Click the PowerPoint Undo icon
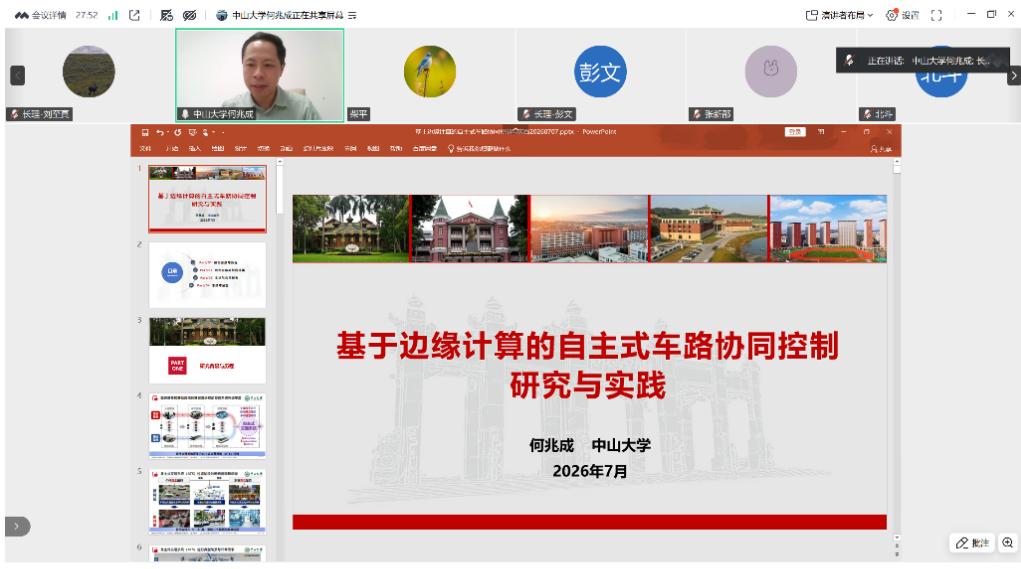 pos(160,132)
